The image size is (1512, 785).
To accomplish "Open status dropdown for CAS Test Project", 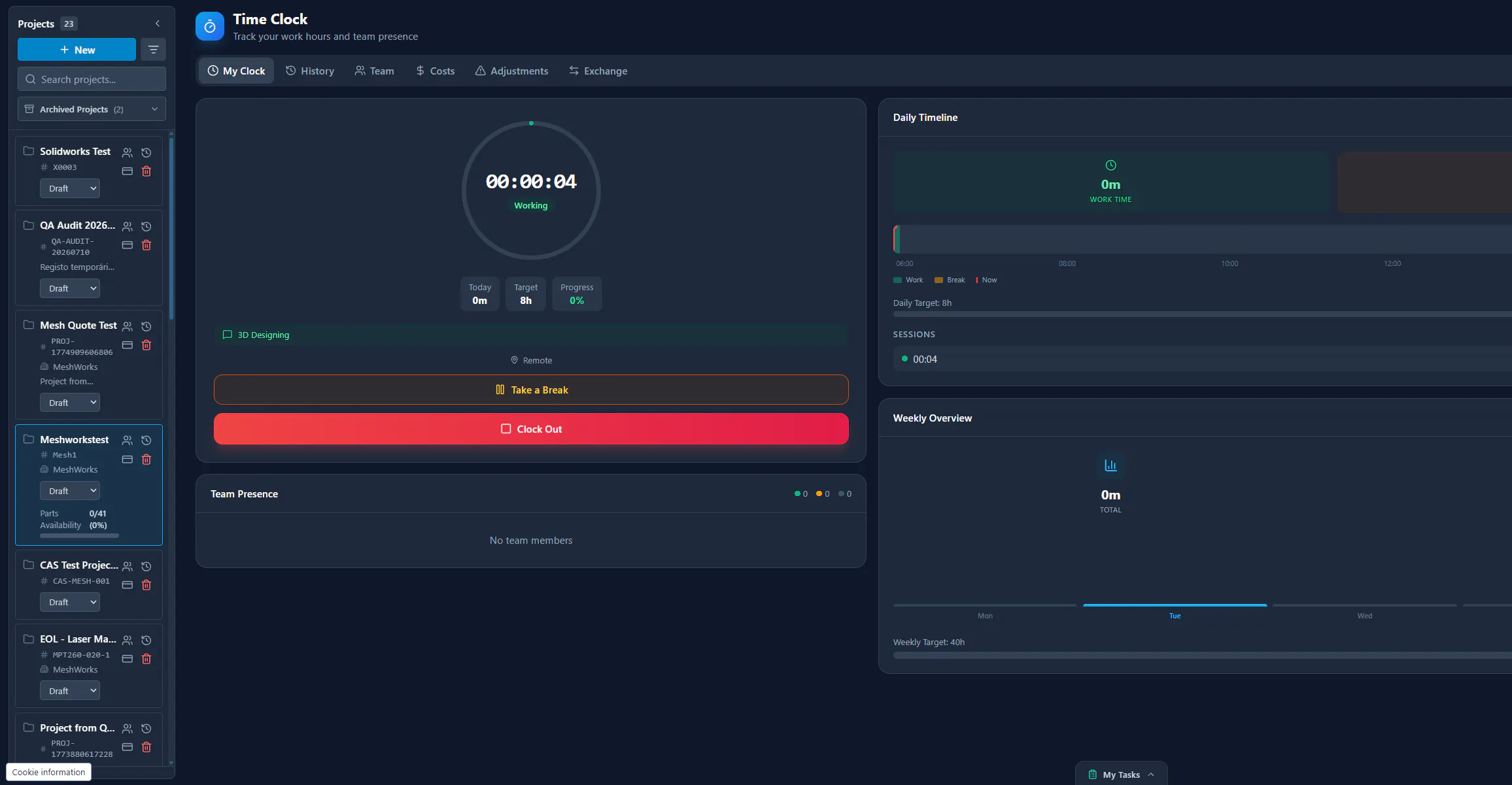I will [70, 602].
